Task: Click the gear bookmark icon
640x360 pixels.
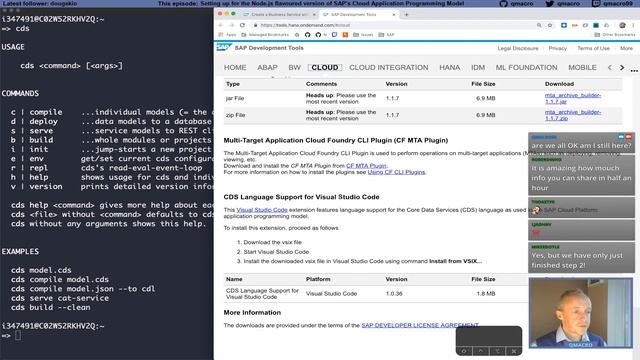Action: (x=297, y=35)
